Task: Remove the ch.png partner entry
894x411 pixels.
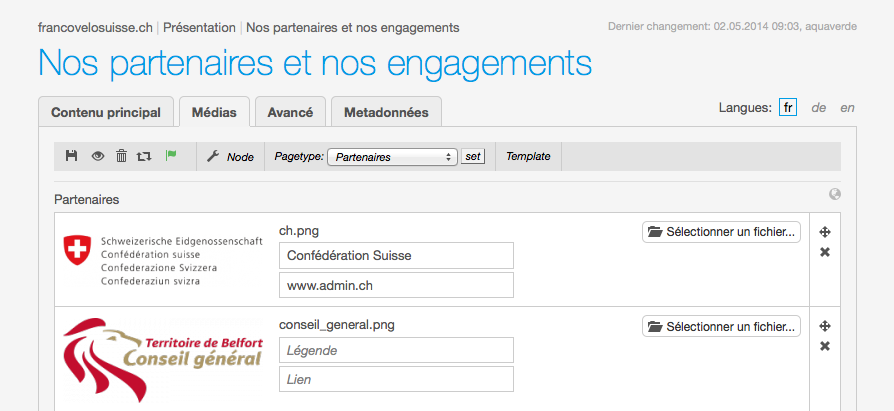Action: click(825, 252)
